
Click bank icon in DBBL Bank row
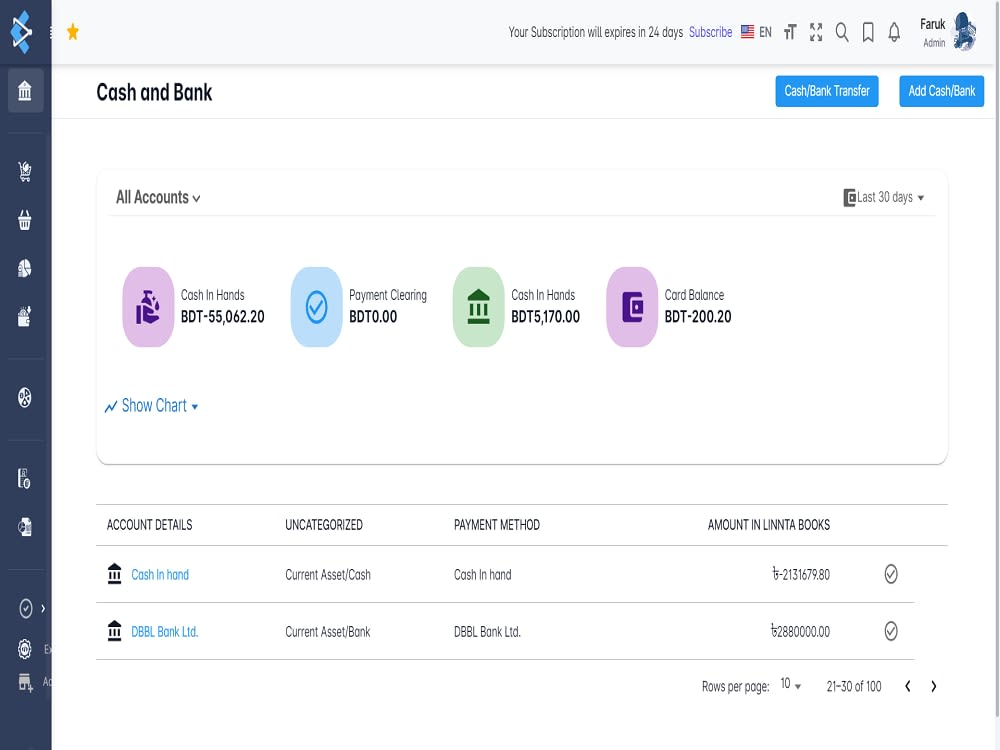tap(115, 631)
